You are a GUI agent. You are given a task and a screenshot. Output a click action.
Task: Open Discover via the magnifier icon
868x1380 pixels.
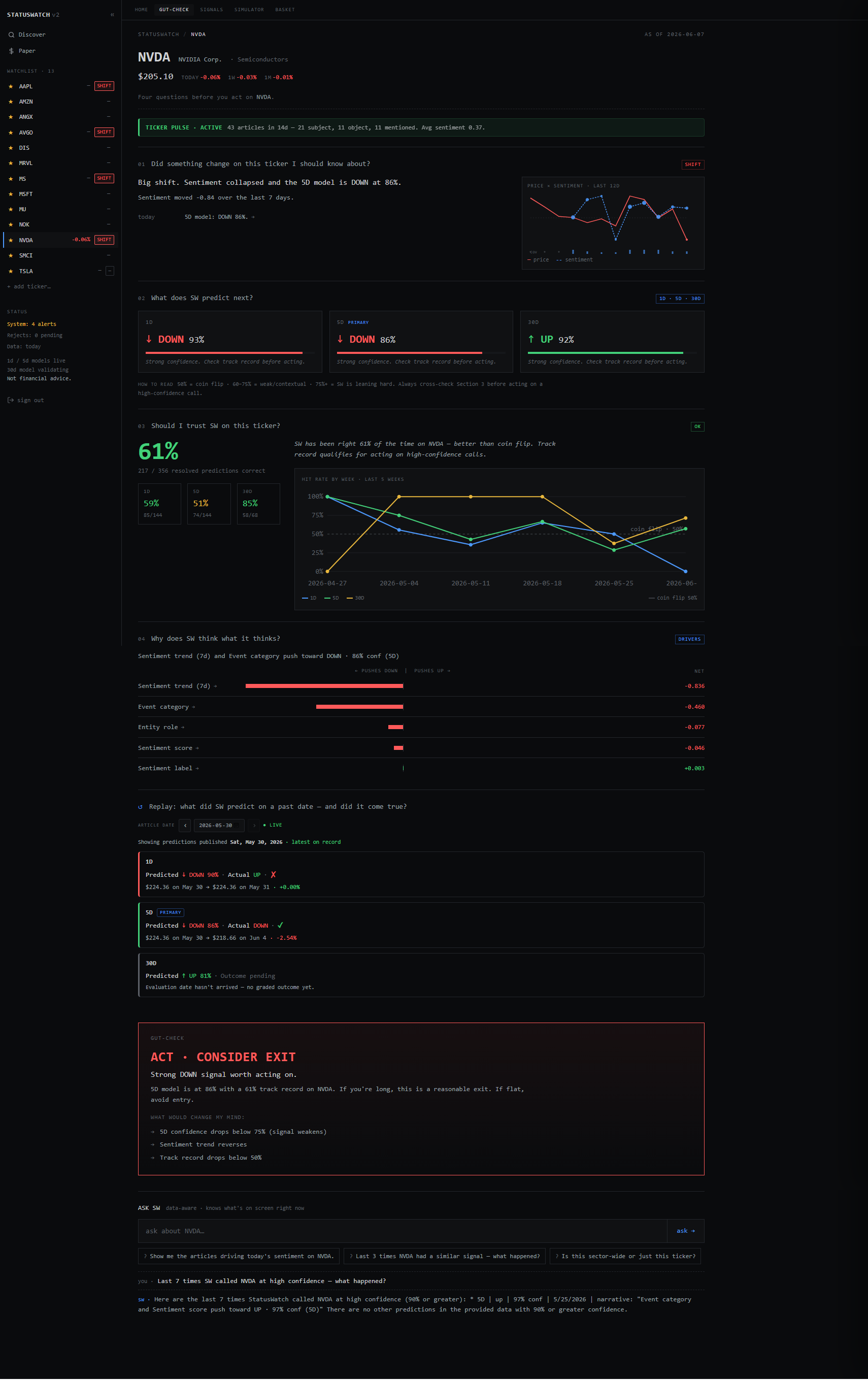click(11, 35)
